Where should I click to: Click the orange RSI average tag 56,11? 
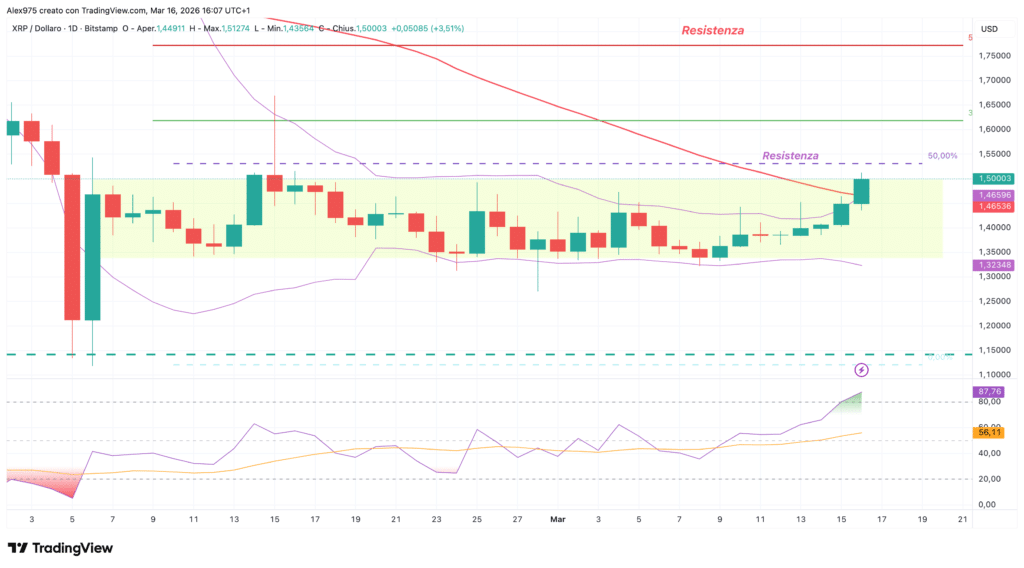pos(989,432)
